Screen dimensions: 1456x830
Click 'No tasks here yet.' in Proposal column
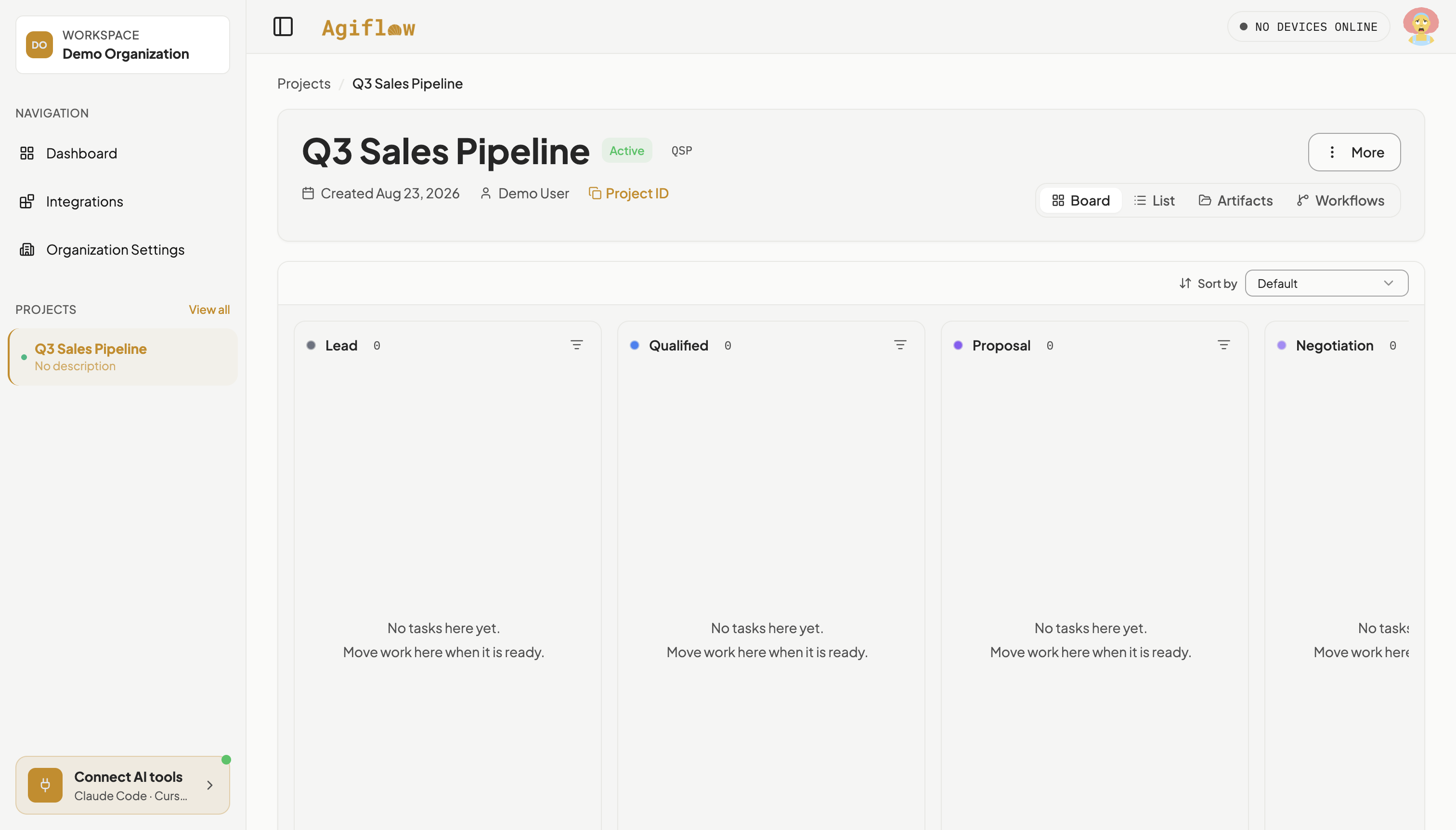point(1091,628)
